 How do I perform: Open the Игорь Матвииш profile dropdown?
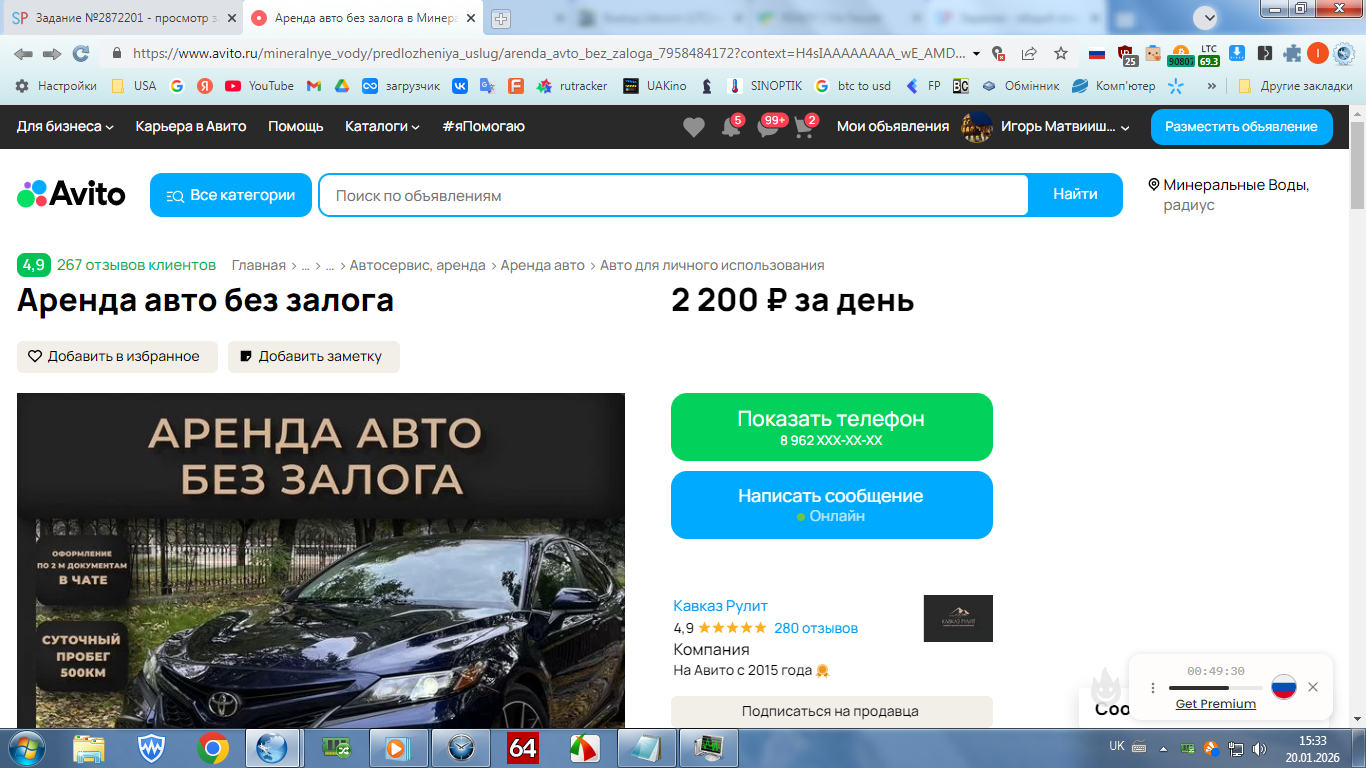pos(1066,127)
